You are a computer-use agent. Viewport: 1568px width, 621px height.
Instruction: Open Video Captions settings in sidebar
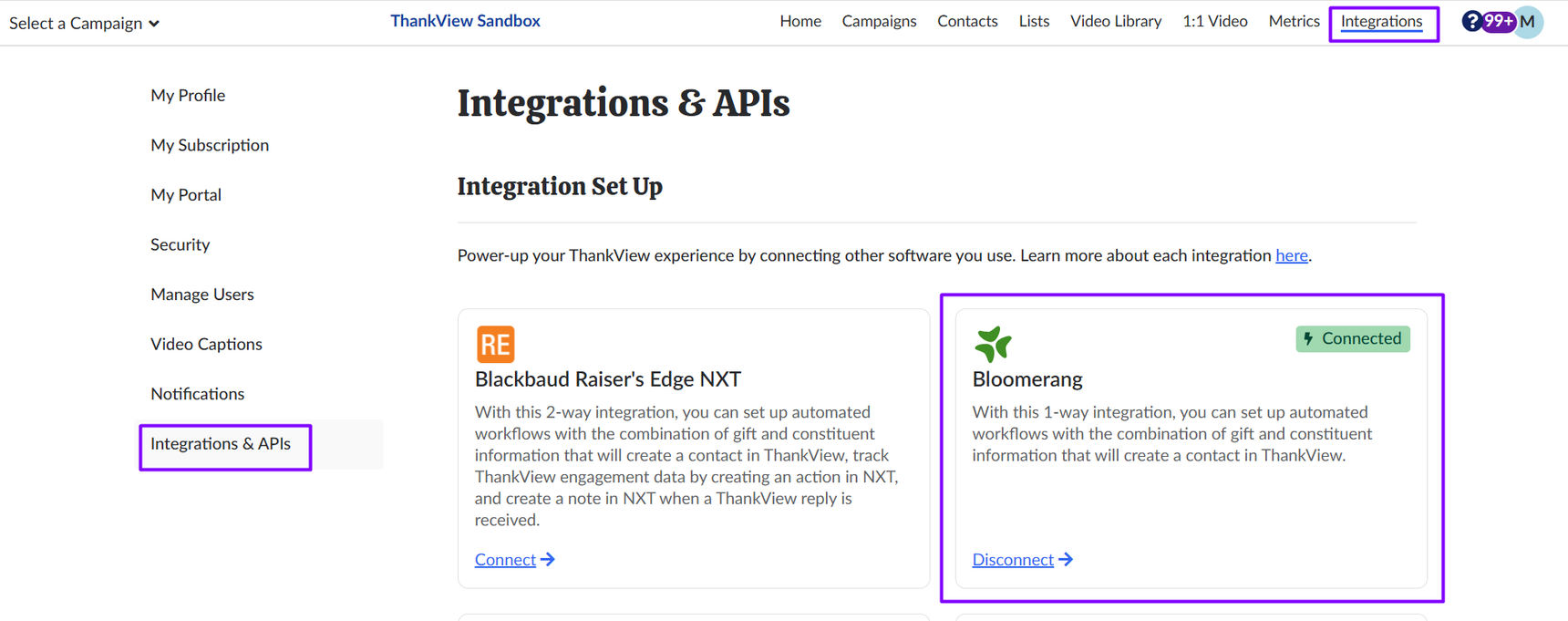tap(206, 344)
